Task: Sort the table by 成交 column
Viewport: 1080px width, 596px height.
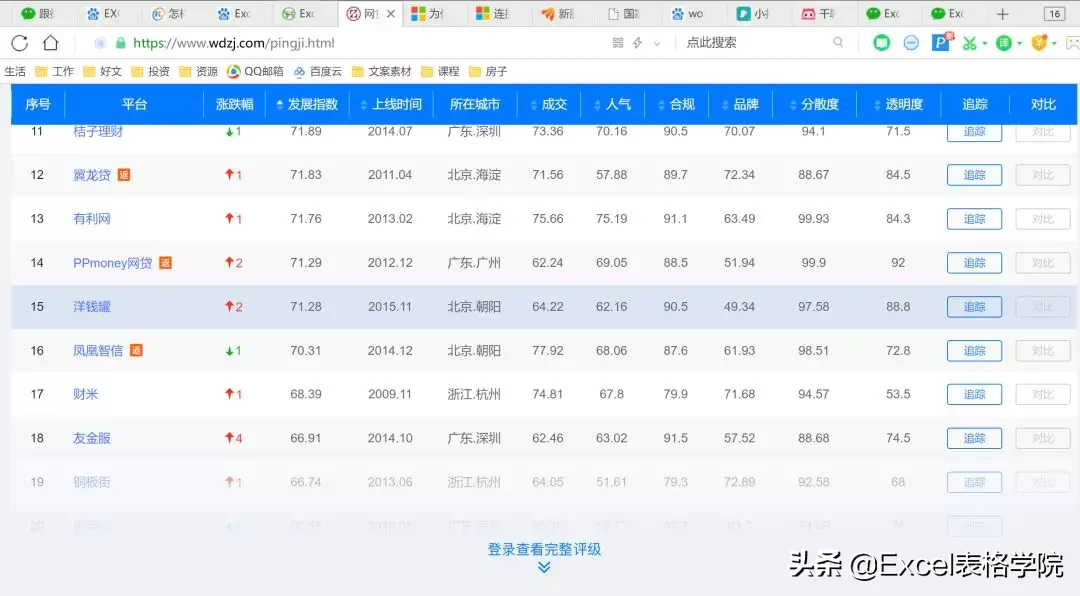Action: point(549,104)
